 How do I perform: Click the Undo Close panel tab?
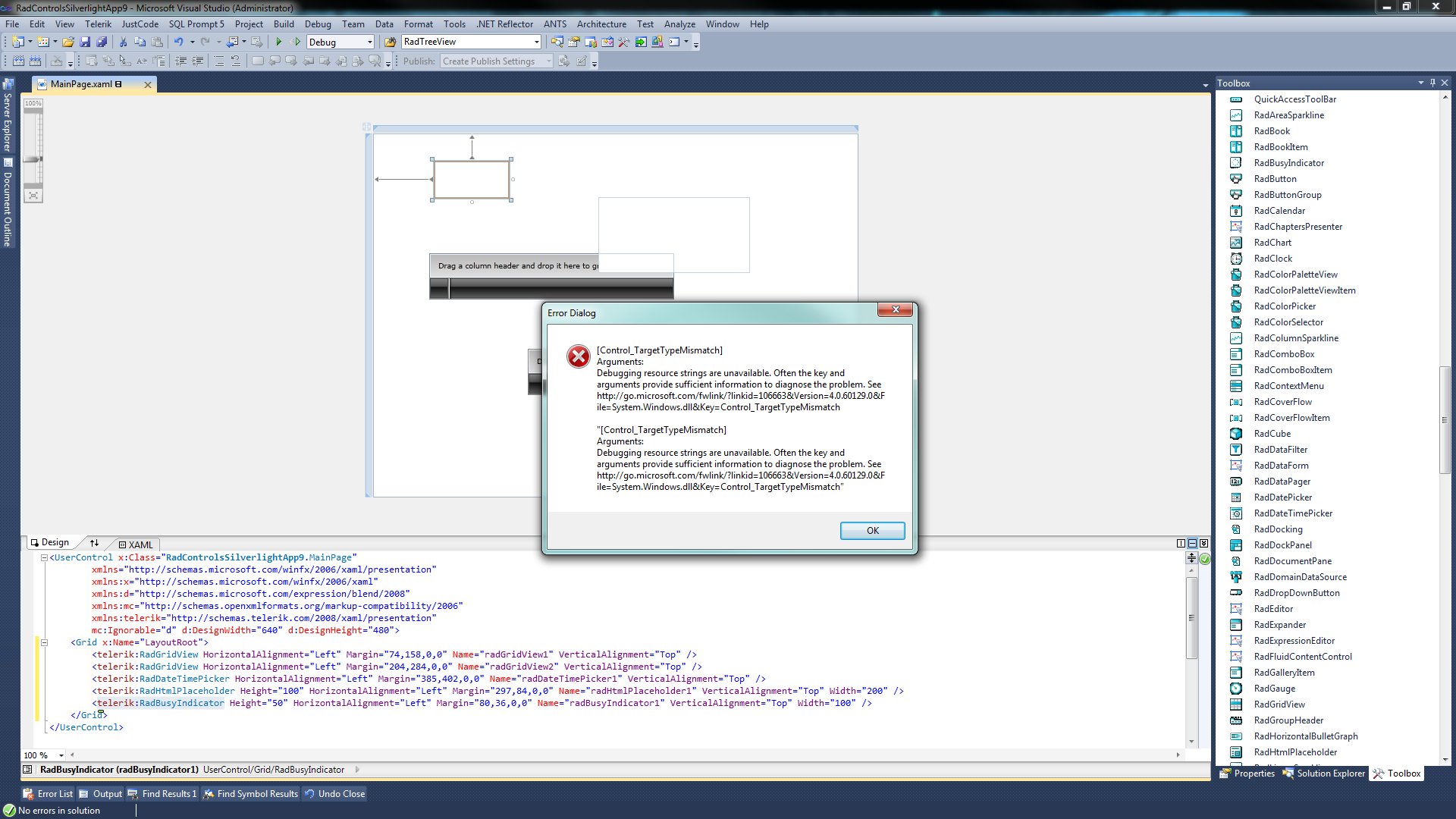pos(335,794)
